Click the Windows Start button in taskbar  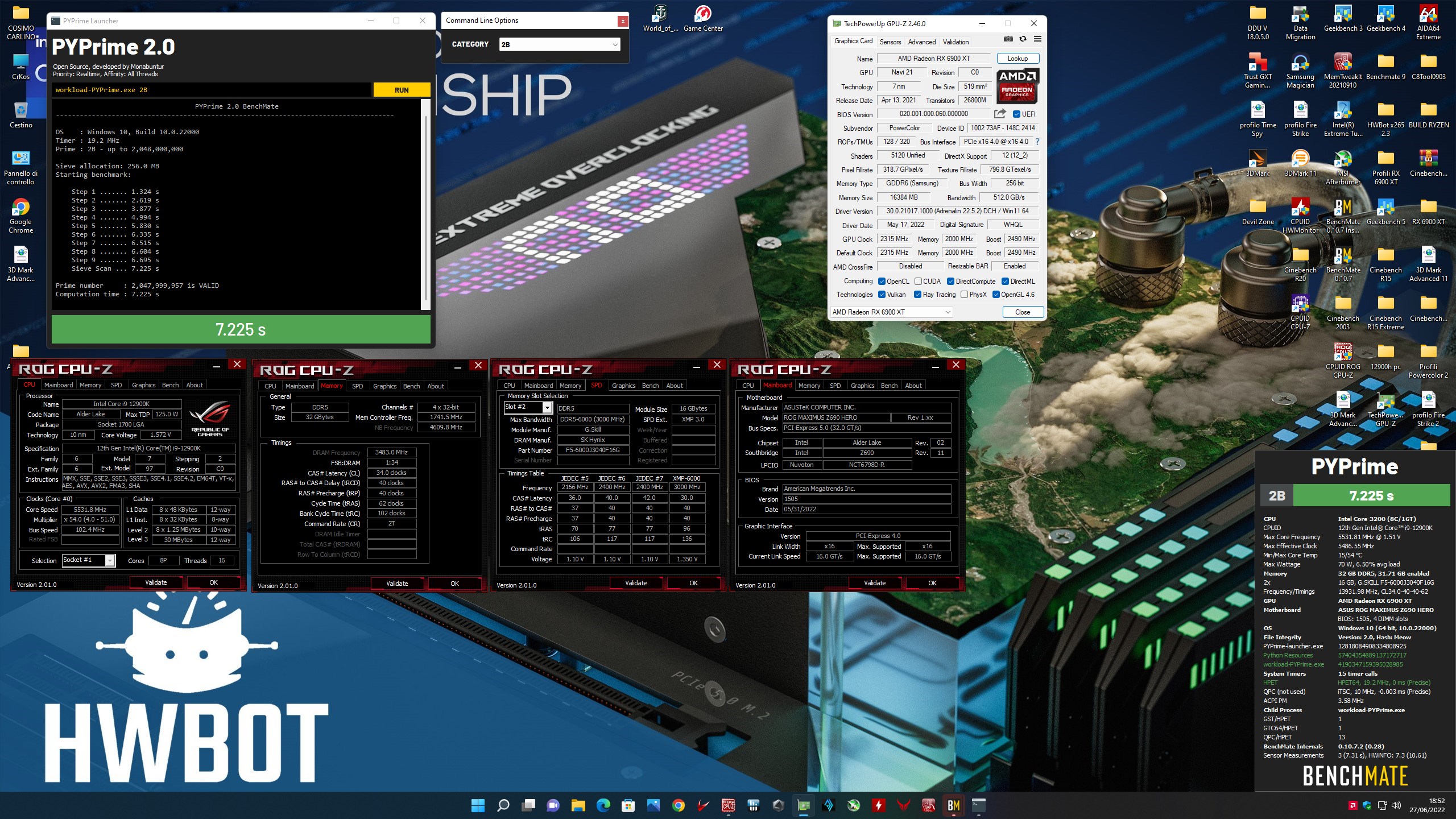click(478, 805)
